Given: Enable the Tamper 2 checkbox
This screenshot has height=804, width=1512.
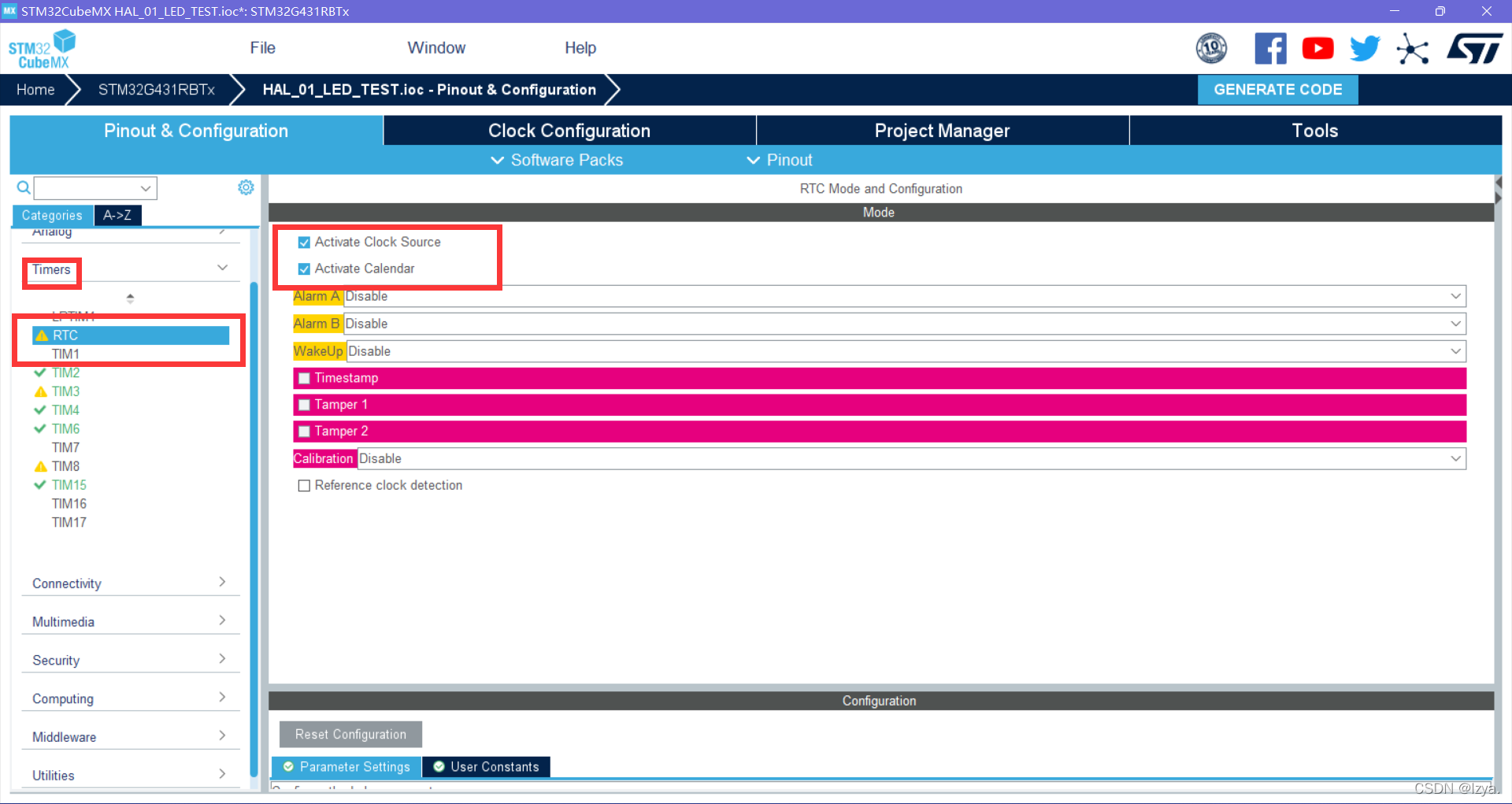Looking at the screenshot, I should (304, 432).
